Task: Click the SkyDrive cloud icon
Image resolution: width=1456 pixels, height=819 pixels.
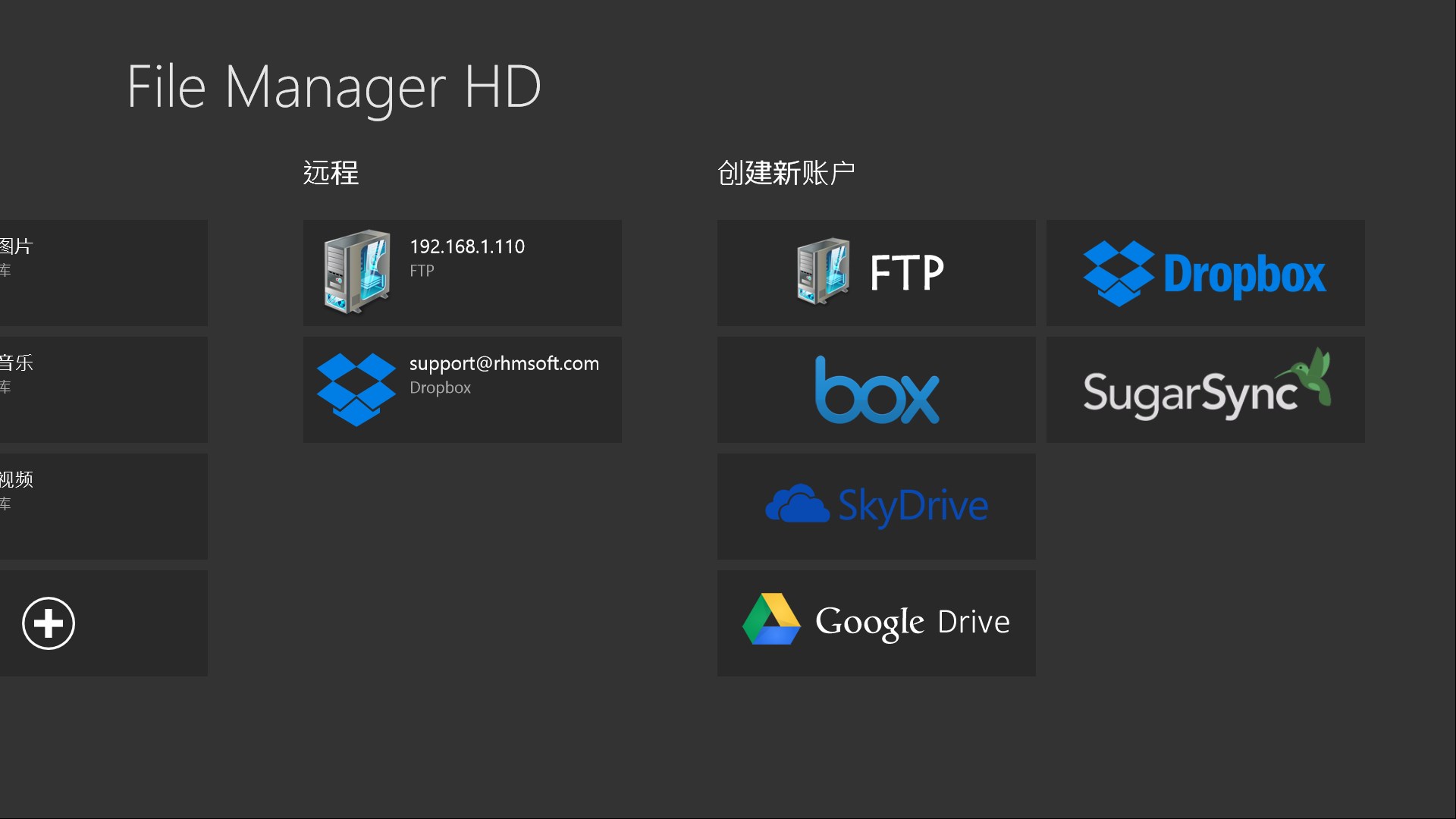Action: click(797, 504)
